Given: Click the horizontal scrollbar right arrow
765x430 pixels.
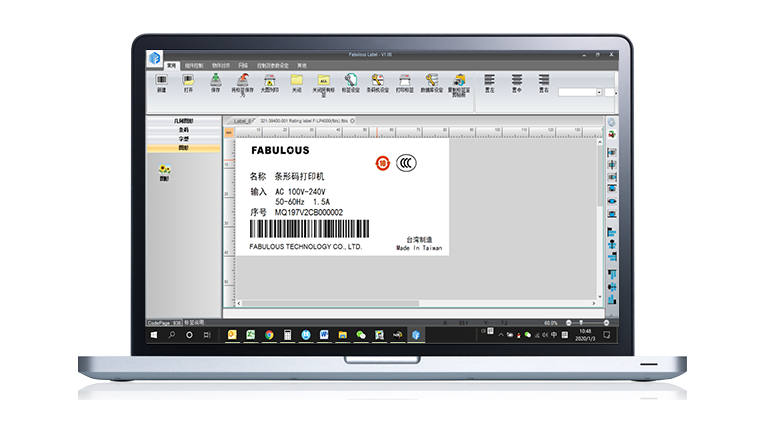Looking at the screenshot, I should [594, 303].
